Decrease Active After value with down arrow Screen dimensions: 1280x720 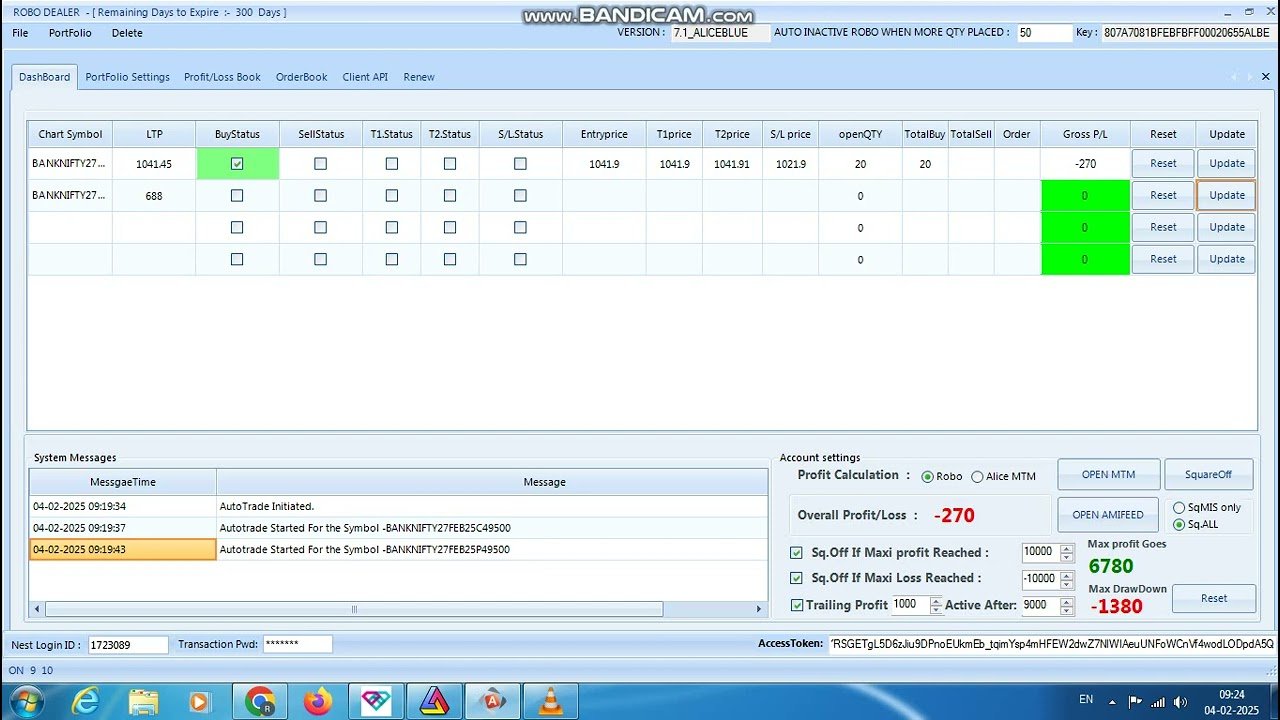click(1066, 610)
